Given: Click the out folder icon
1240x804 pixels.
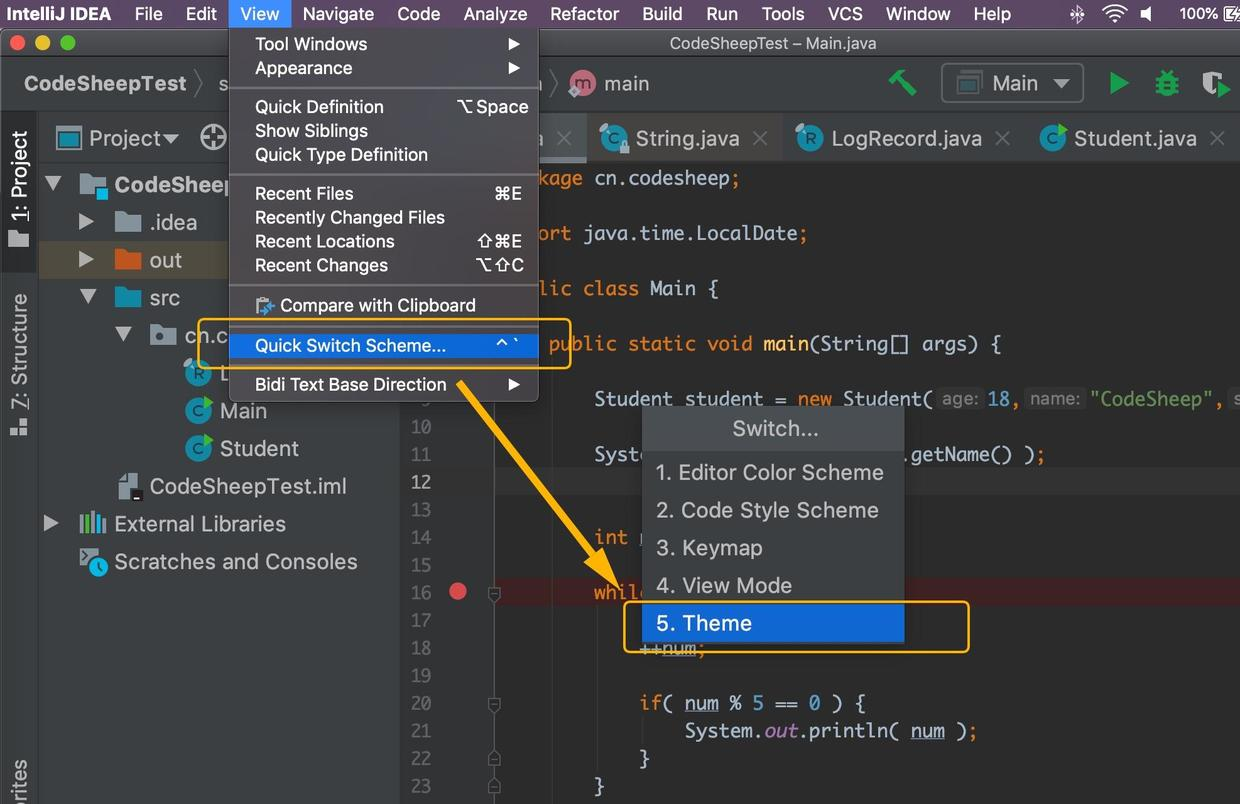Looking at the screenshot, I should [x=128, y=260].
